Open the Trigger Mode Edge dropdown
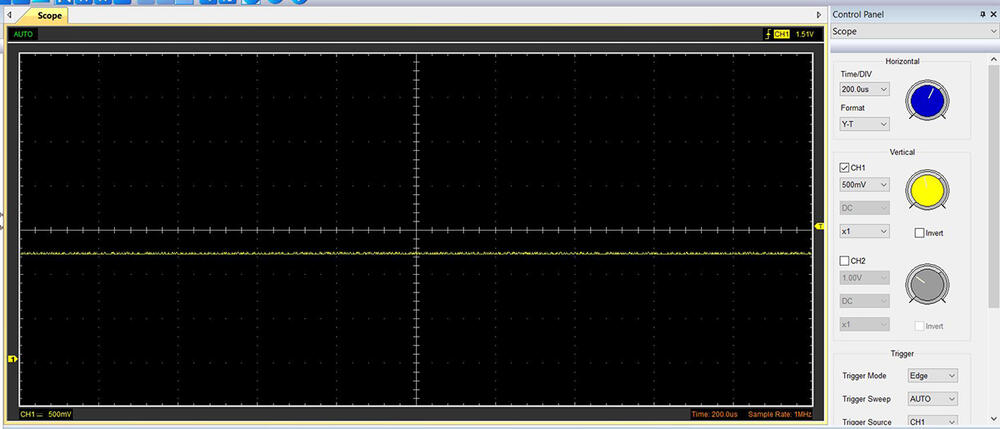Screen dimensions: 1000x429 tap(932, 376)
